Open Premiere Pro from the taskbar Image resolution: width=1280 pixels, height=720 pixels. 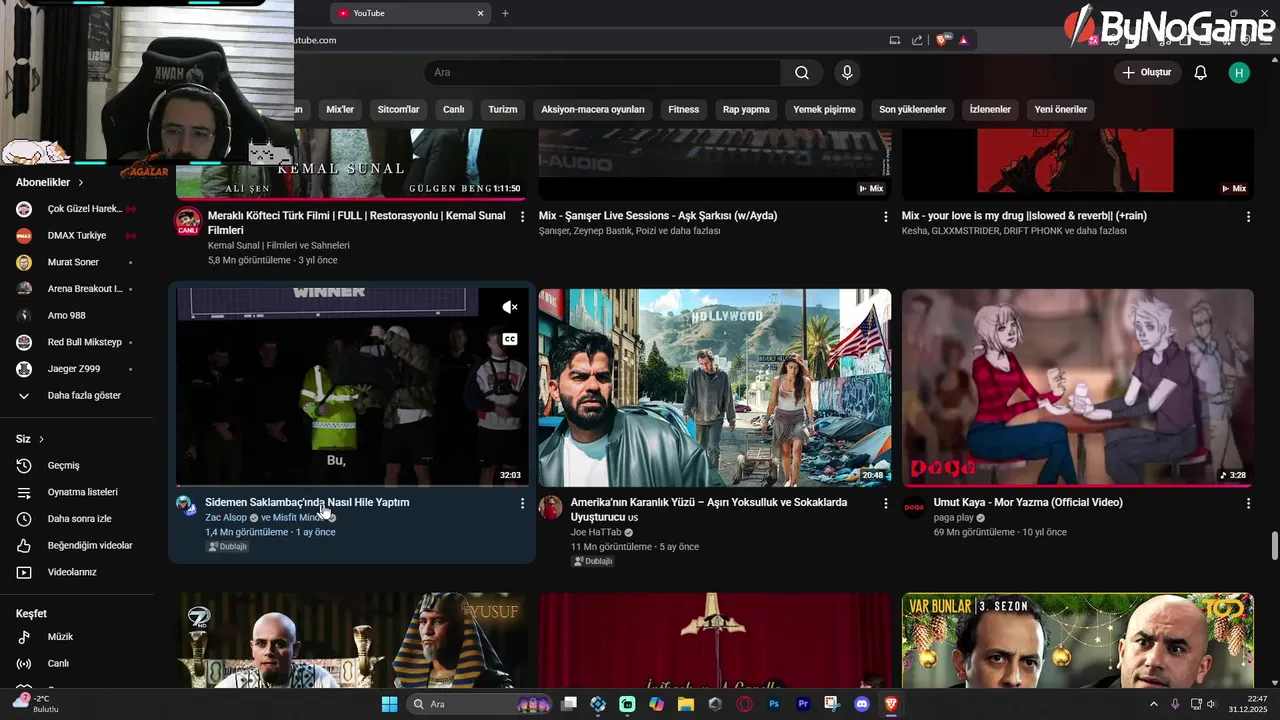coord(803,704)
